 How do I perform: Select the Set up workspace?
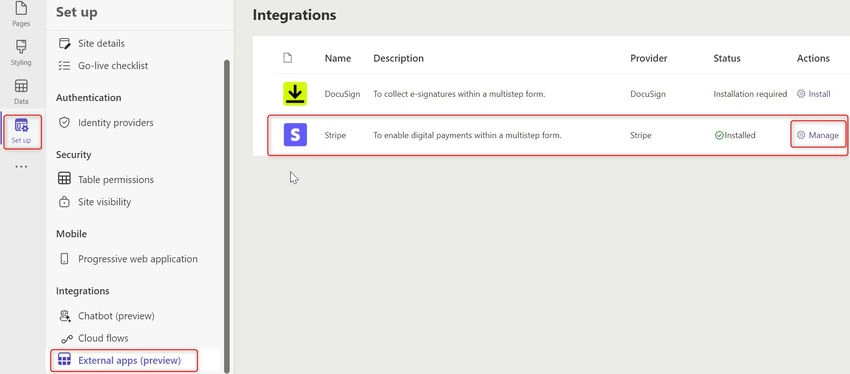pyautogui.click(x=22, y=132)
